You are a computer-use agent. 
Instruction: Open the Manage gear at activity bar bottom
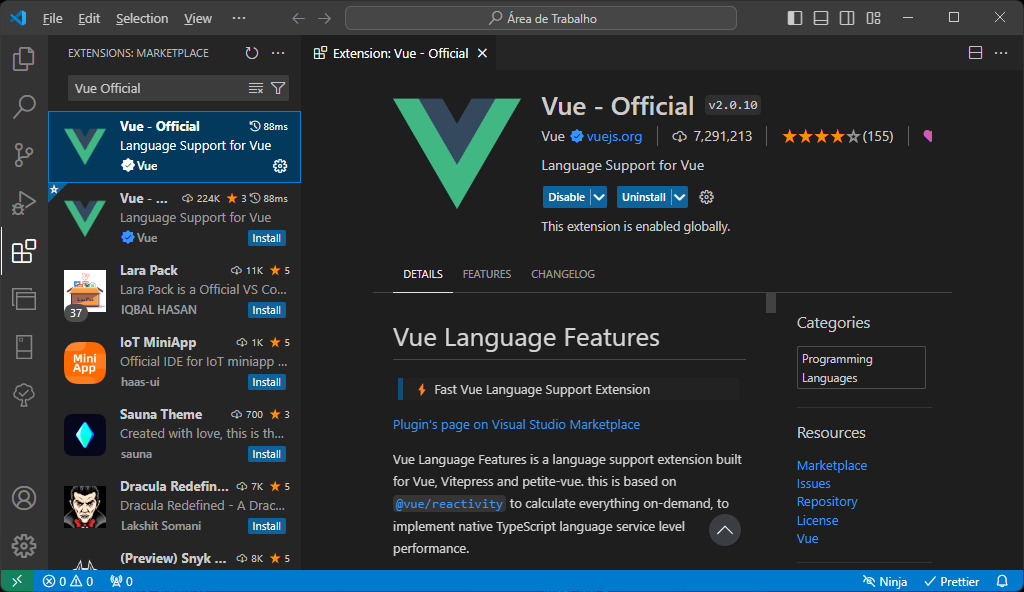click(24, 546)
